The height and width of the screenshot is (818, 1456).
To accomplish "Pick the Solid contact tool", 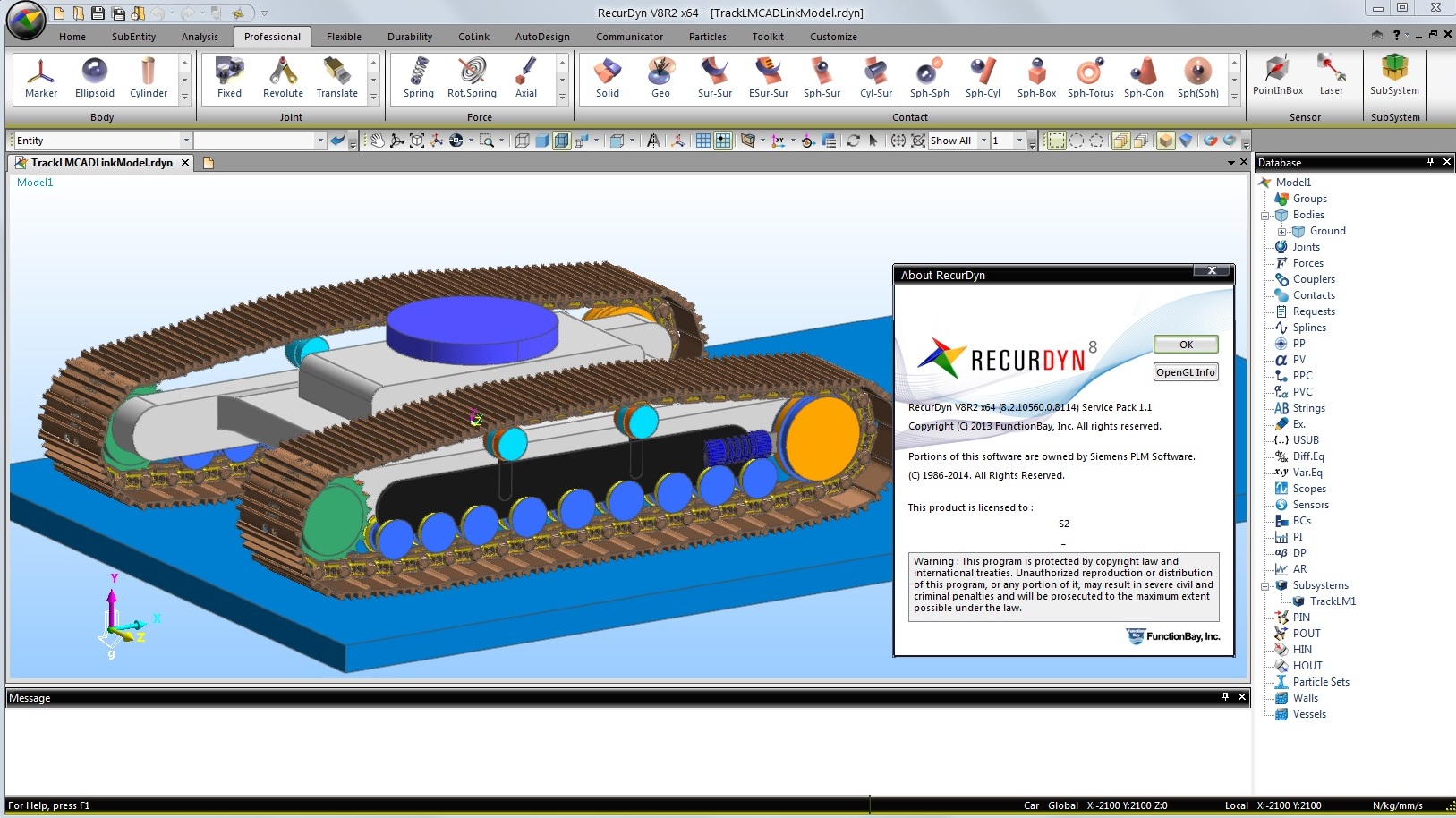I will 608,78.
